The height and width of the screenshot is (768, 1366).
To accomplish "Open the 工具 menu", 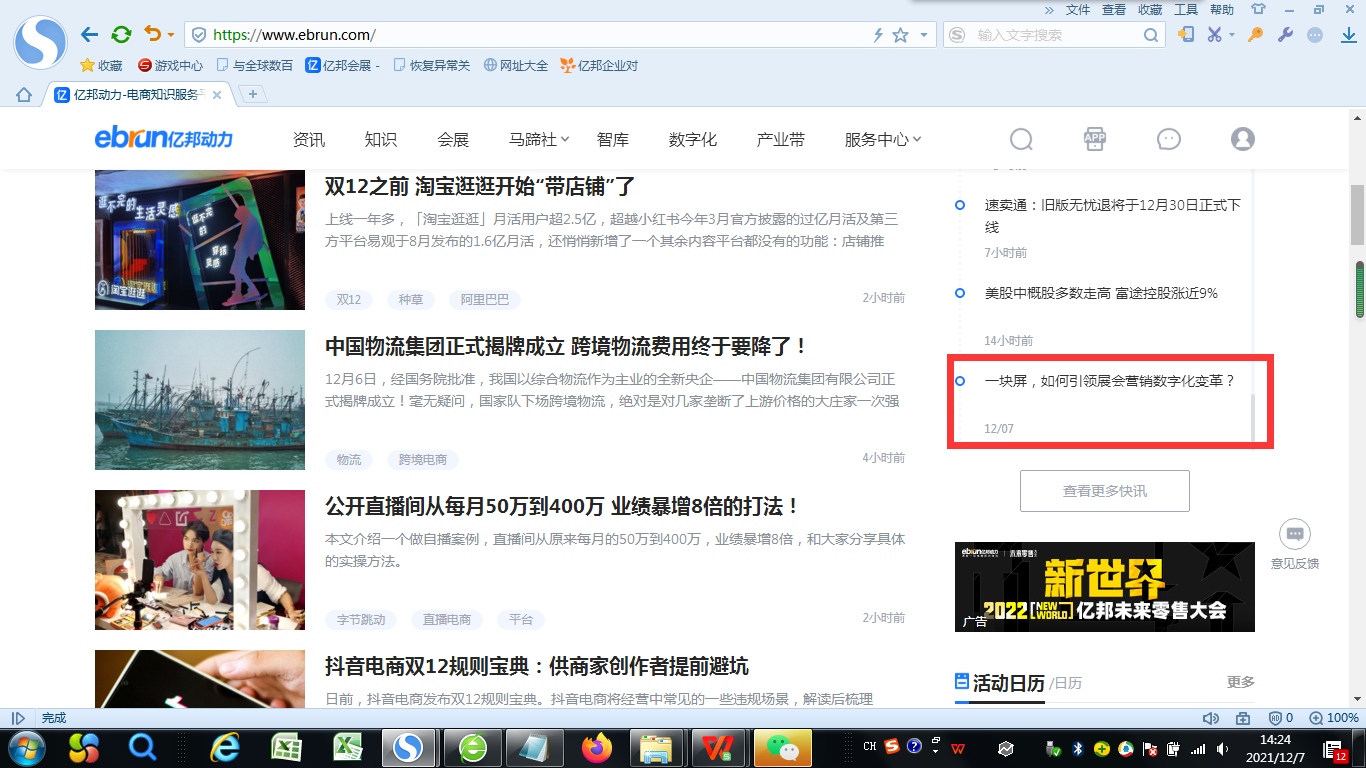I will click(1186, 9).
